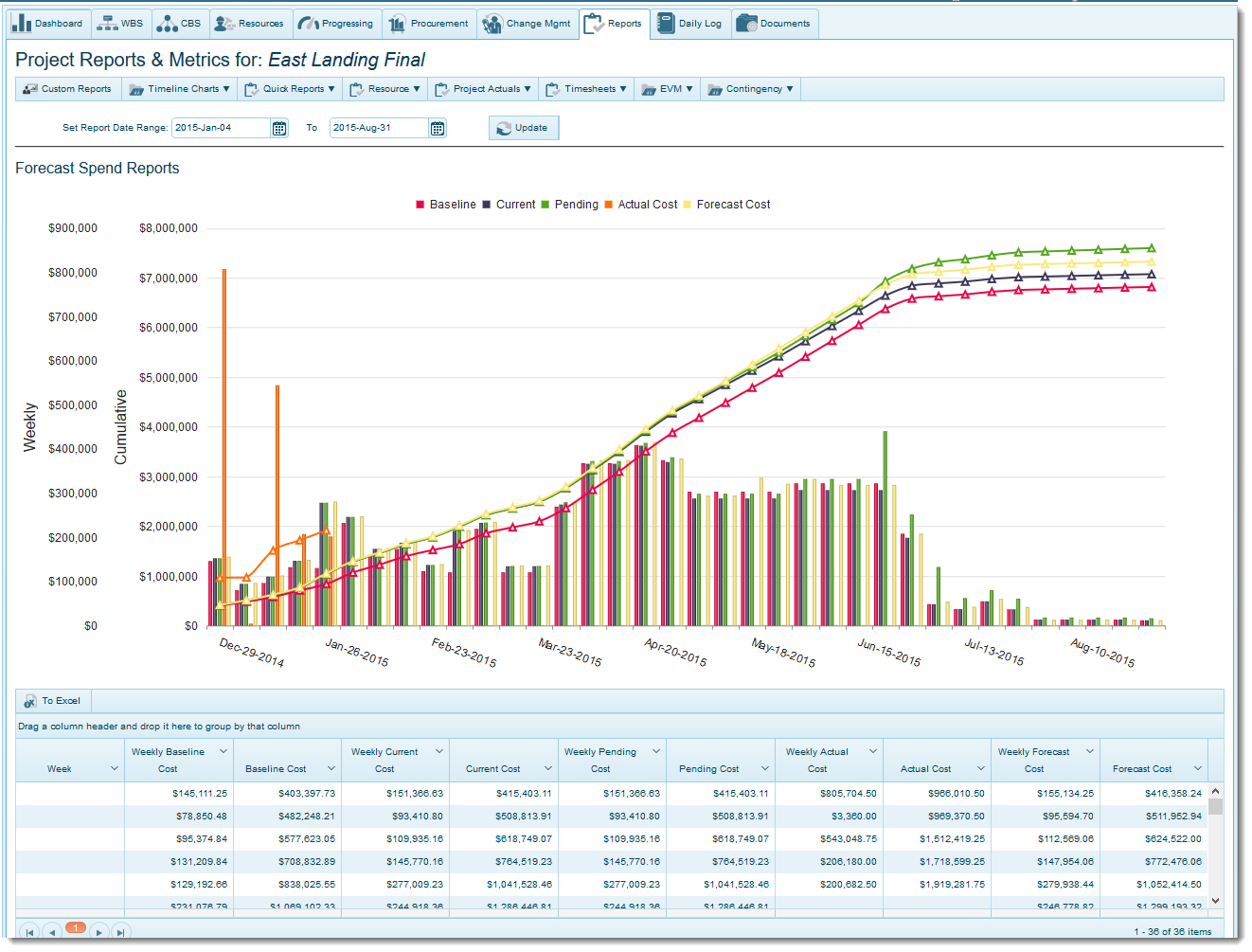Click the Procurement icon
Viewport: 1252px width, 952px height.
click(x=398, y=24)
